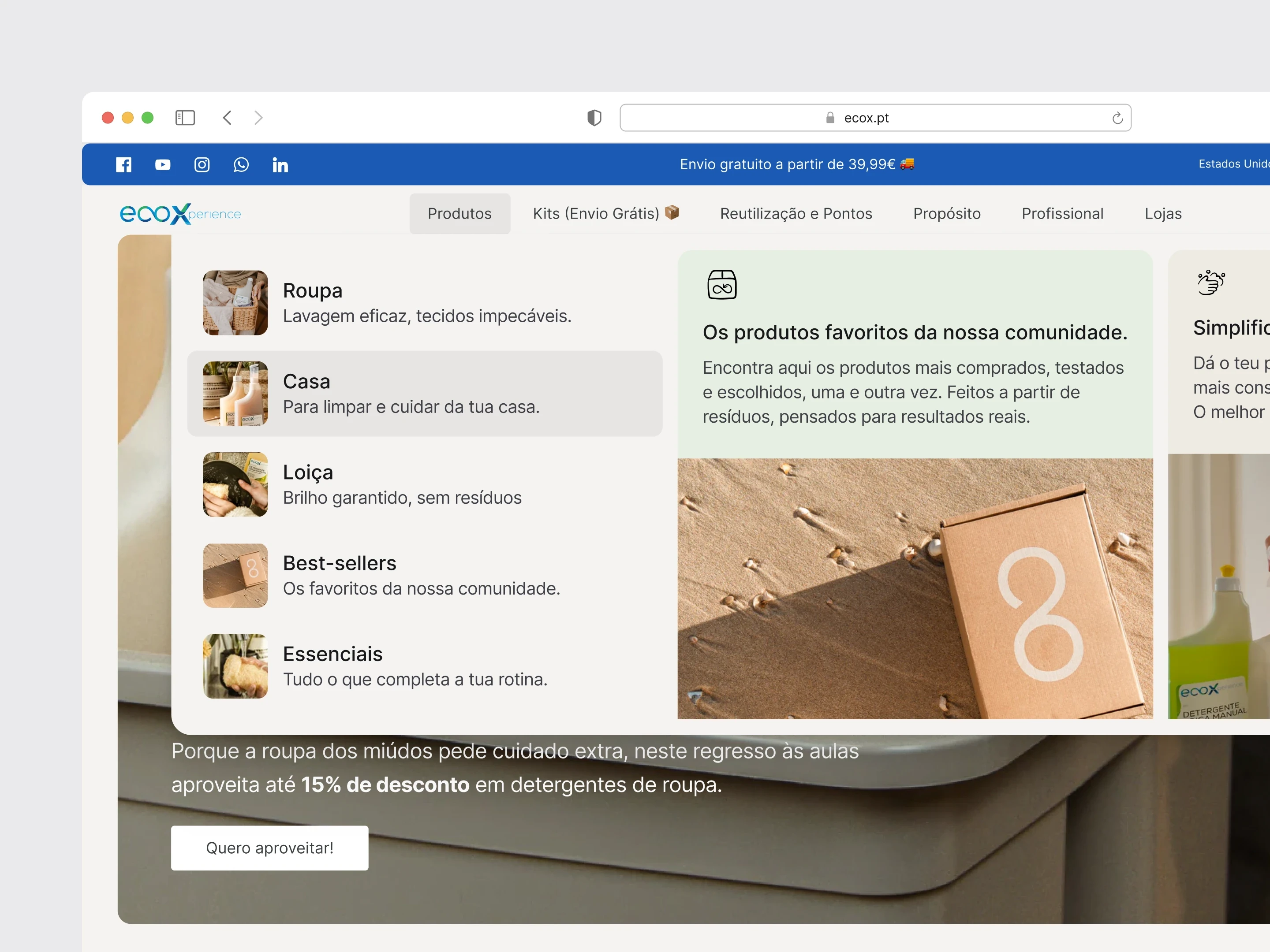Open the Facebook social icon
Screen dimensions: 1270x952
tap(123, 165)
